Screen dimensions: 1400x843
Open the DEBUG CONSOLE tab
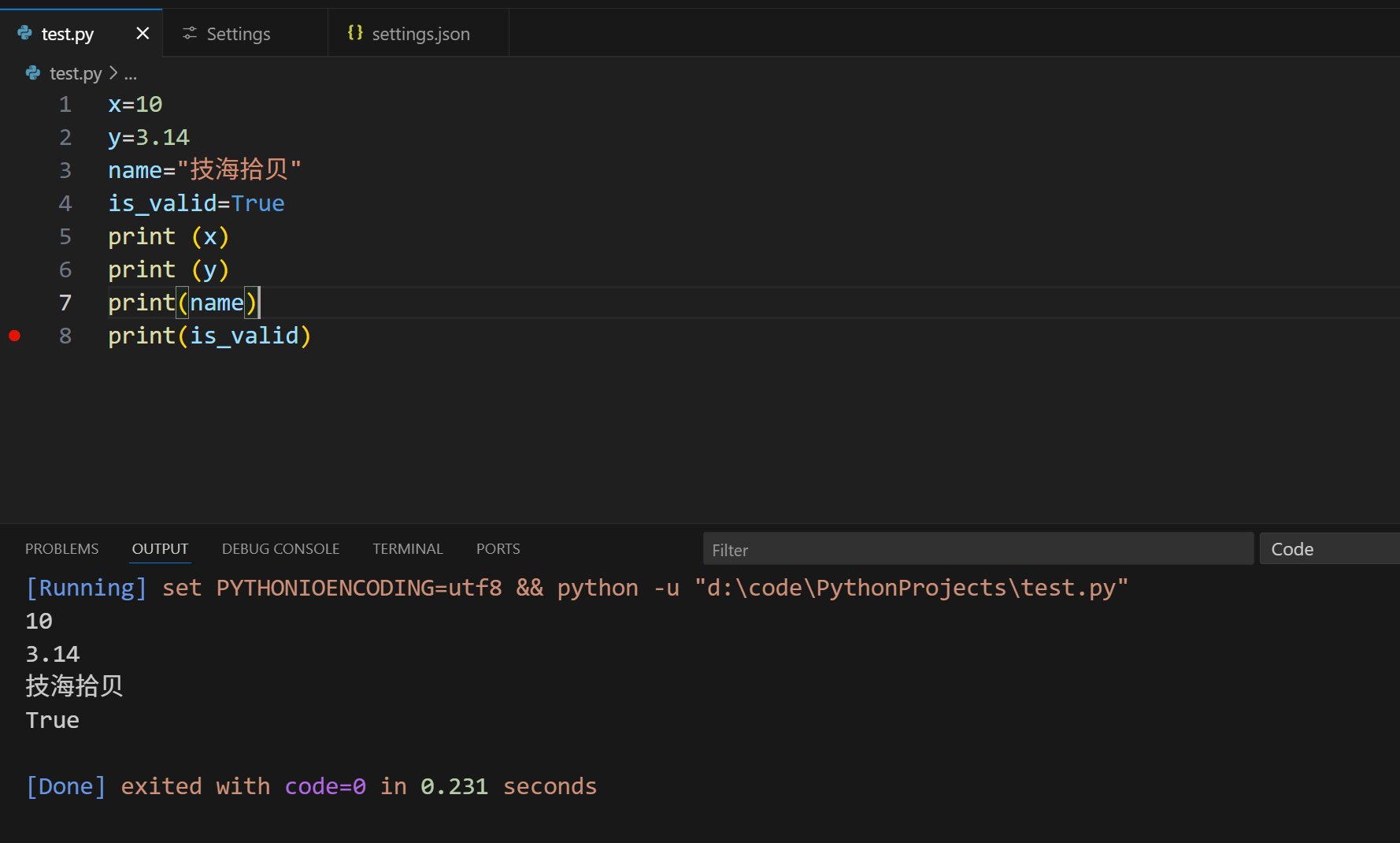281,548
